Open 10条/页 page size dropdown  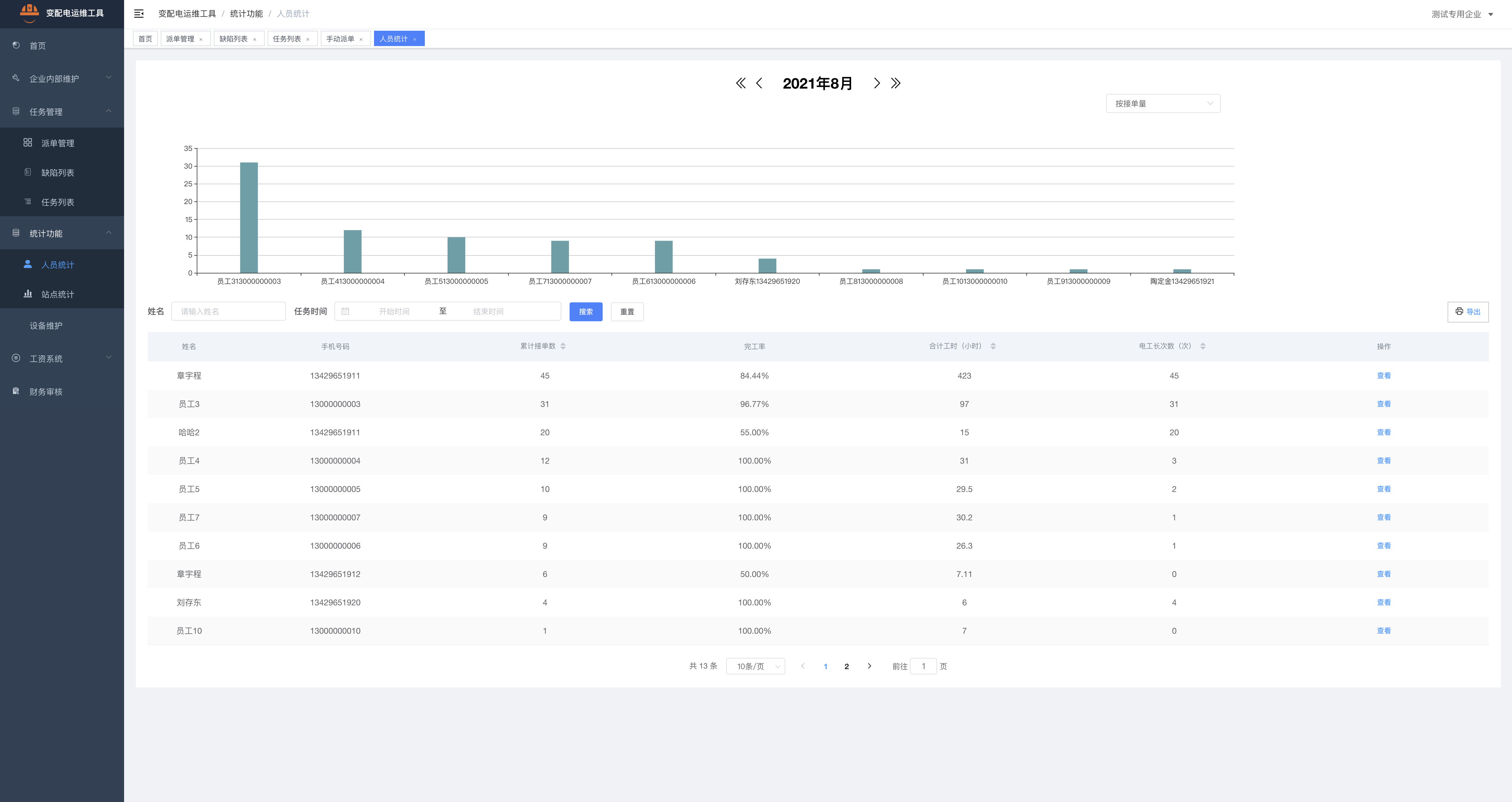pos(755,666)
